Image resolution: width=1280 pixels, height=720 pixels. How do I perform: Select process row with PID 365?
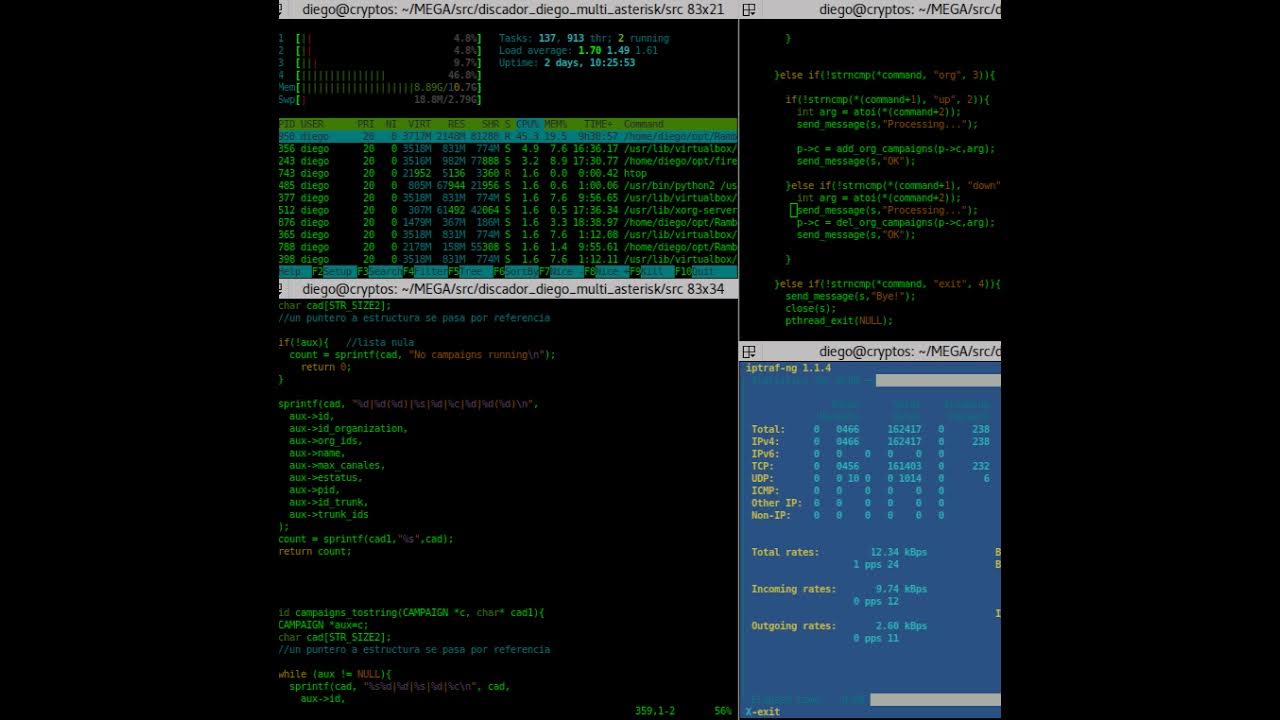click(x=508, y=234)
